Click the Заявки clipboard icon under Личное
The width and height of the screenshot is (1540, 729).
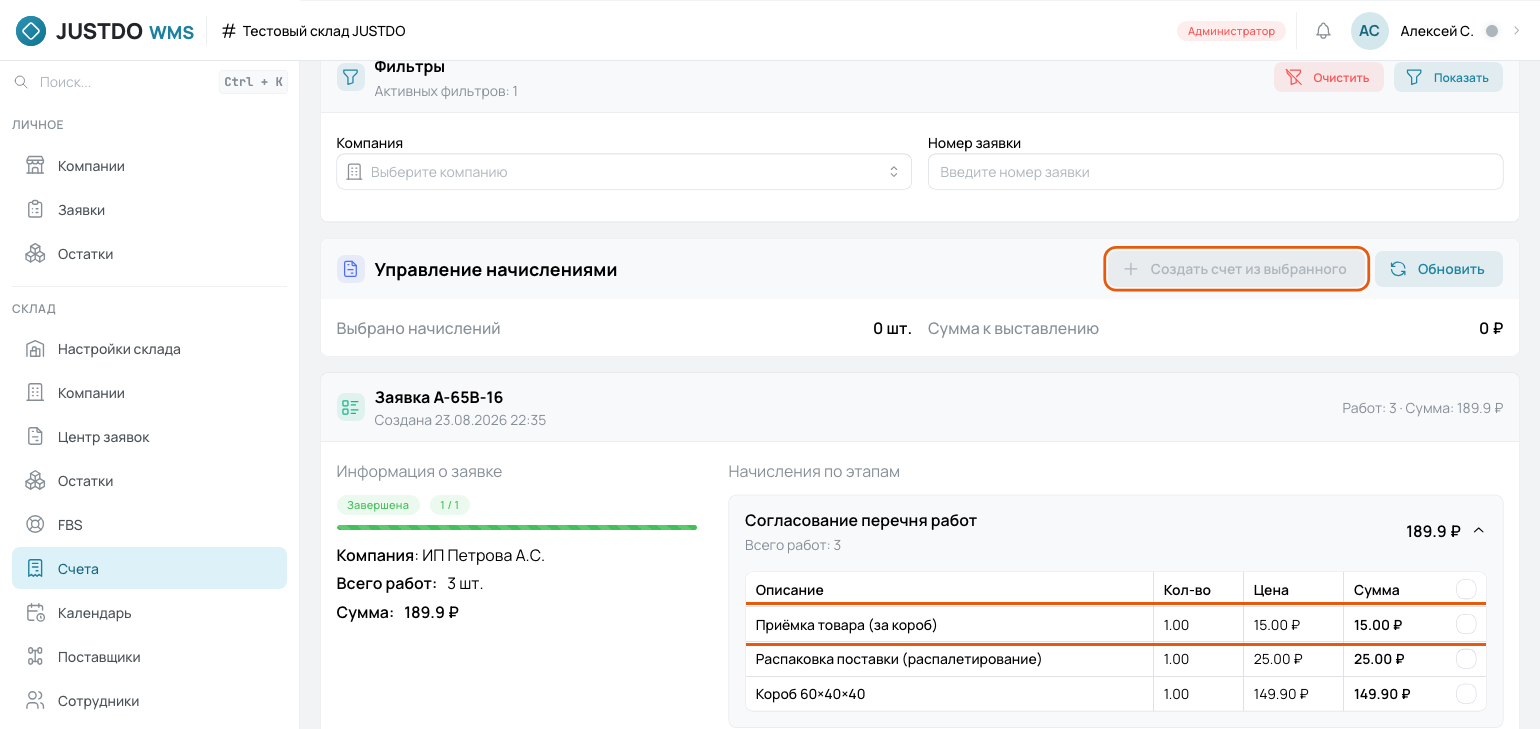point(35,210)
